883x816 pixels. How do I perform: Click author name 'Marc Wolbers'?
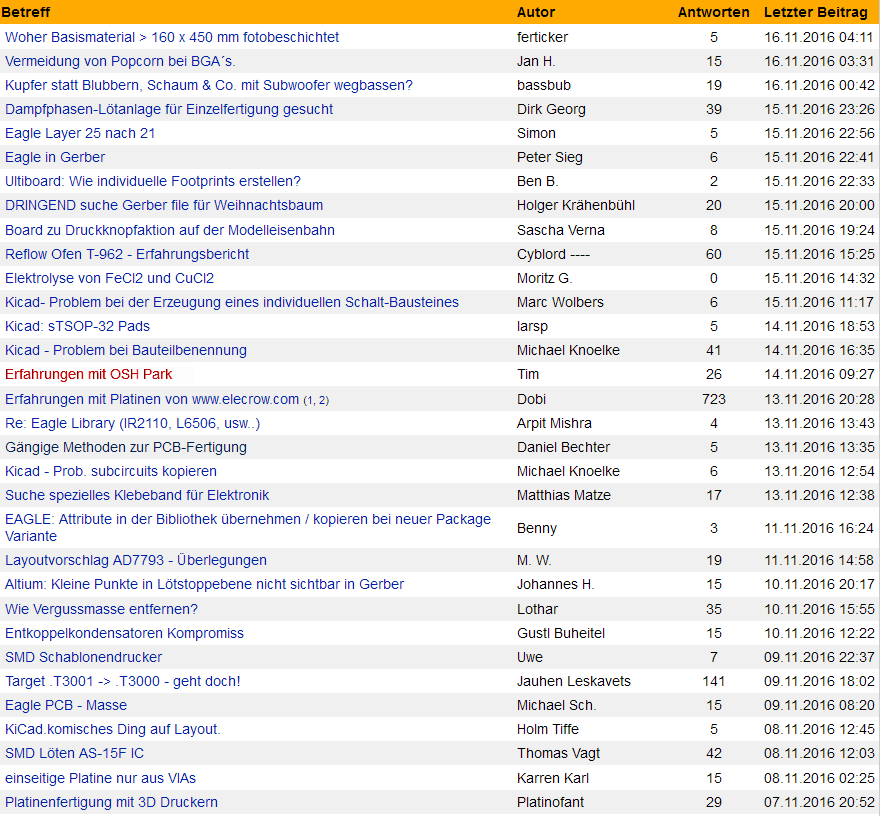(x=560, y=302)
